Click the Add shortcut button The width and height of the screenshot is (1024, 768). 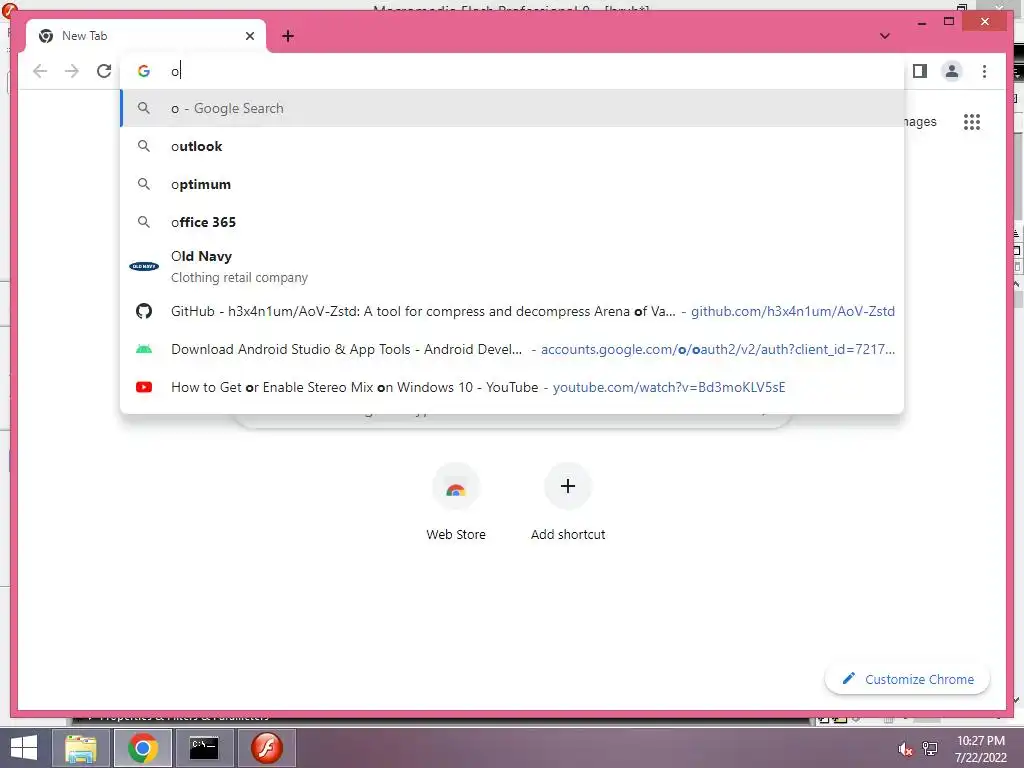(568, 502)
